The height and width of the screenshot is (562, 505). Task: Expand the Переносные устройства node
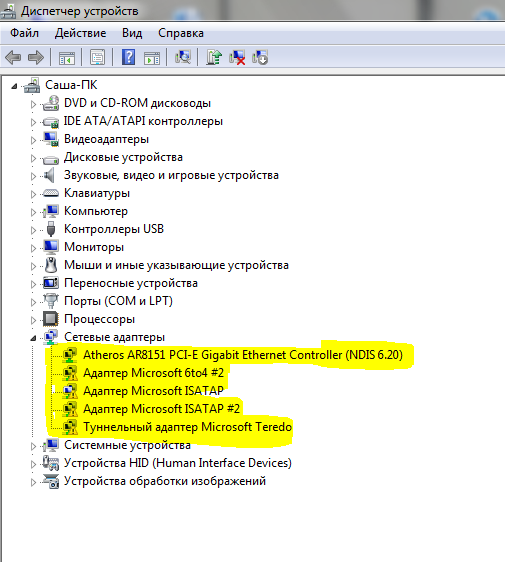(33, 284)
